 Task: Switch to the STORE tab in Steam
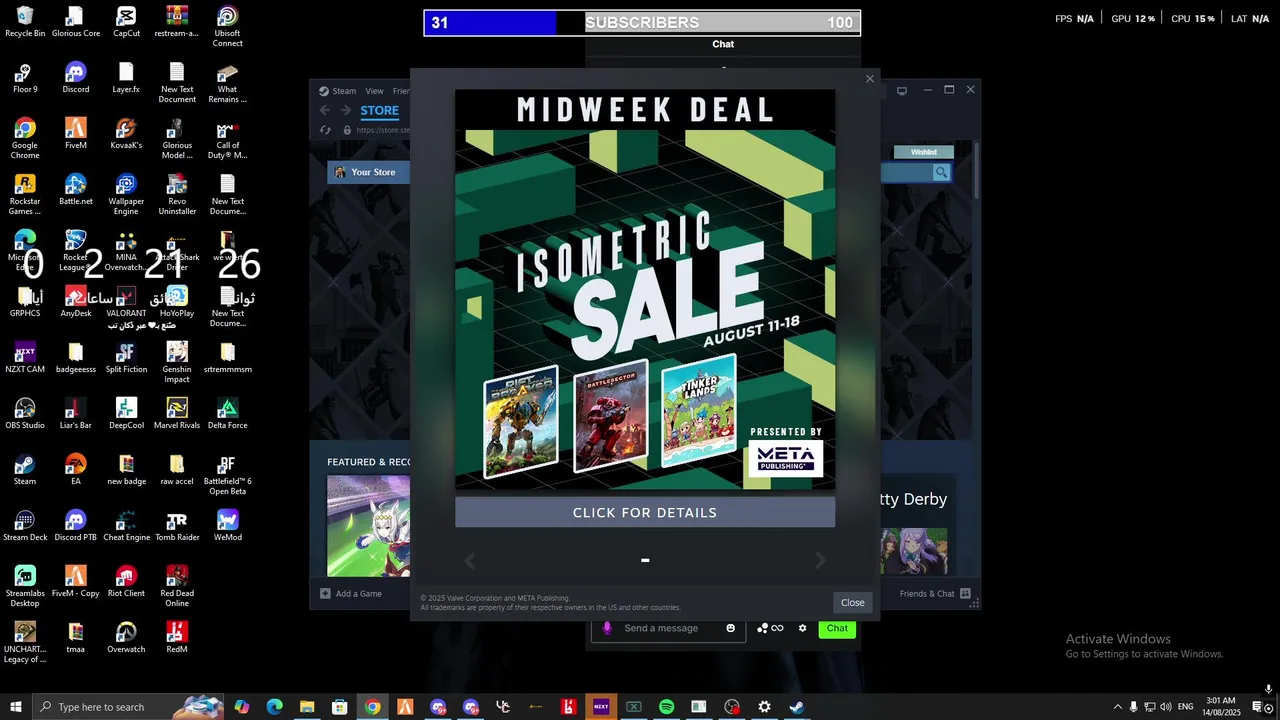pos(379,111)
